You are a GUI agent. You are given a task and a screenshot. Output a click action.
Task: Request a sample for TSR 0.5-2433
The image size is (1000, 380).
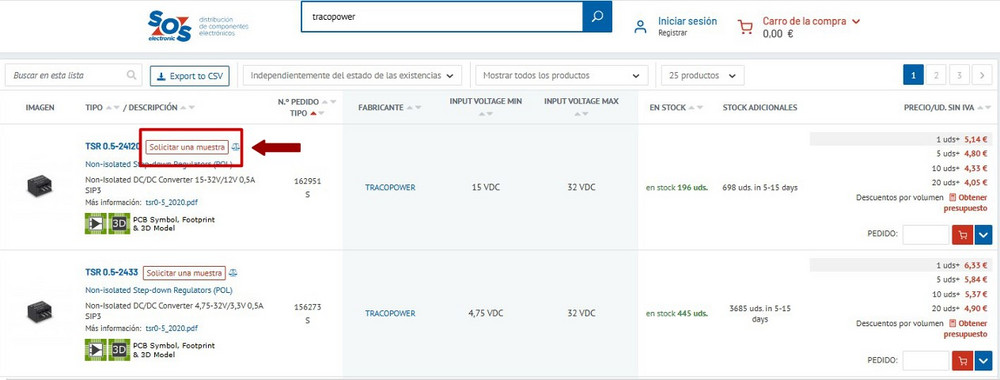click(184, 273)
